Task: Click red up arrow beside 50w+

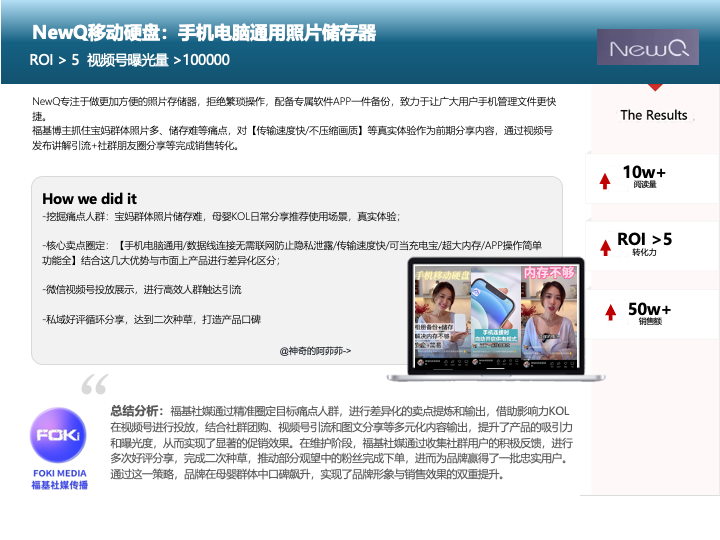Action: click(610, 312)
